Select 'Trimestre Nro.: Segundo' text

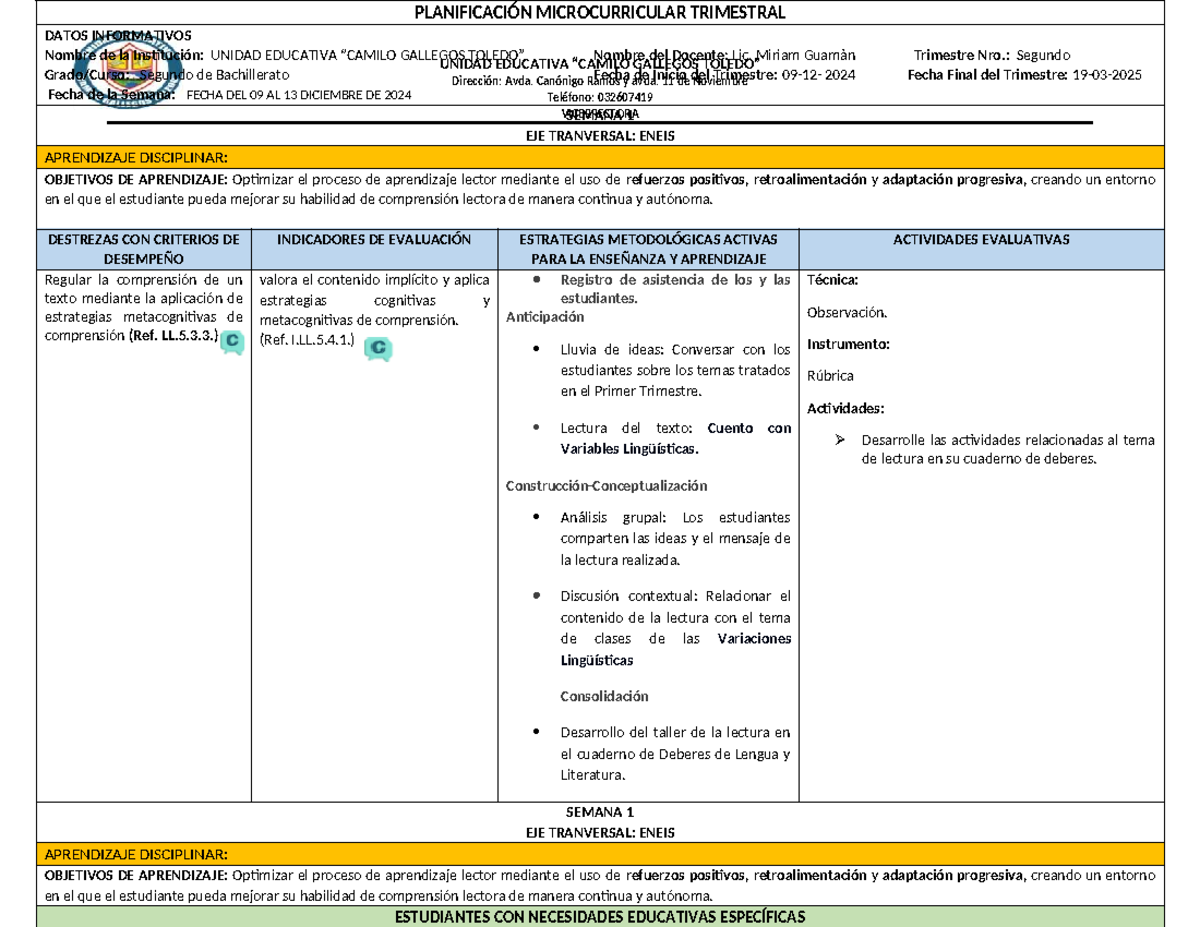(992, 54)
